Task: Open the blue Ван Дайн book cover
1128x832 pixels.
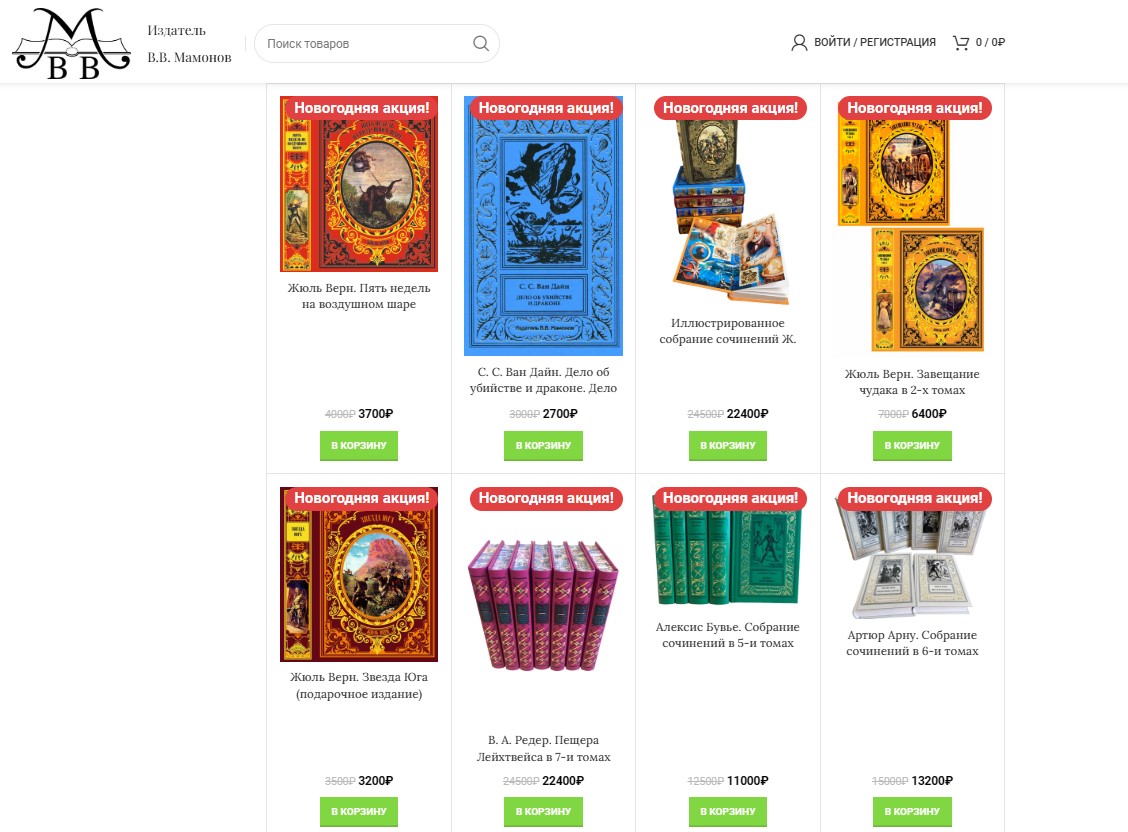Action: click(x=543, y=226)
